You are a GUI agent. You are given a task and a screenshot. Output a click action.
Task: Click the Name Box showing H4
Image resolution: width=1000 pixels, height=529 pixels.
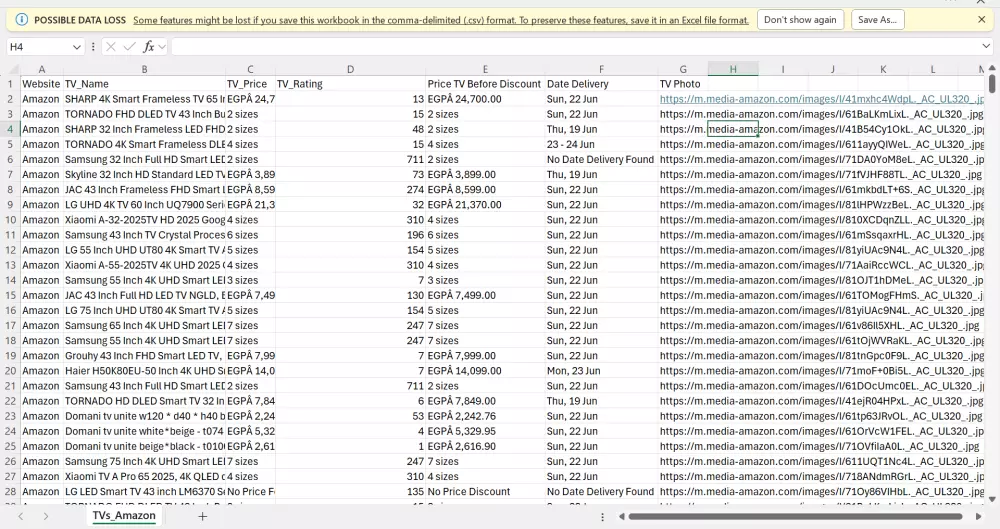pos(38,47)
